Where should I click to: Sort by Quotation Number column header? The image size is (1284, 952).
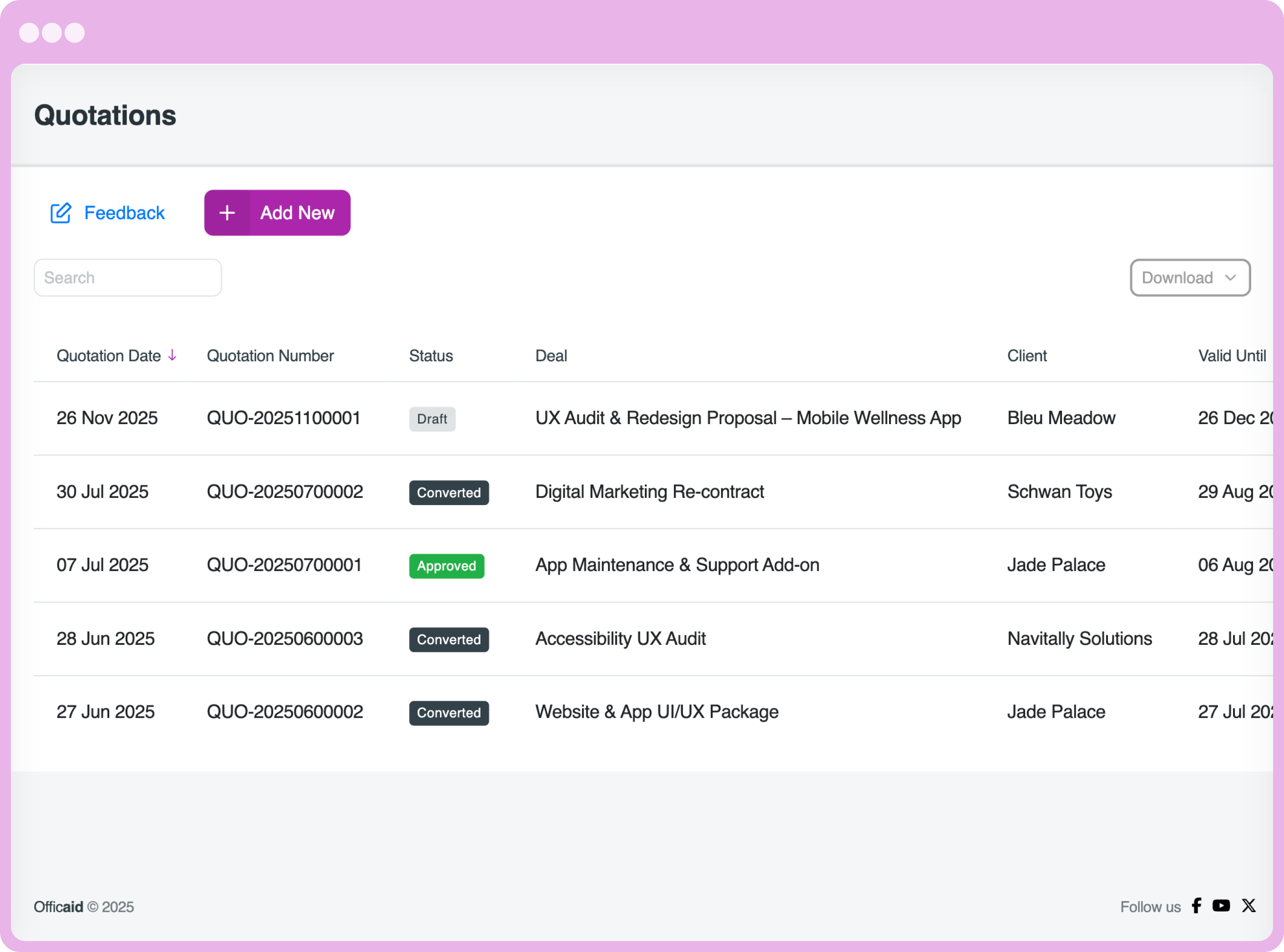pyautogui.click(x=270, y=356)
